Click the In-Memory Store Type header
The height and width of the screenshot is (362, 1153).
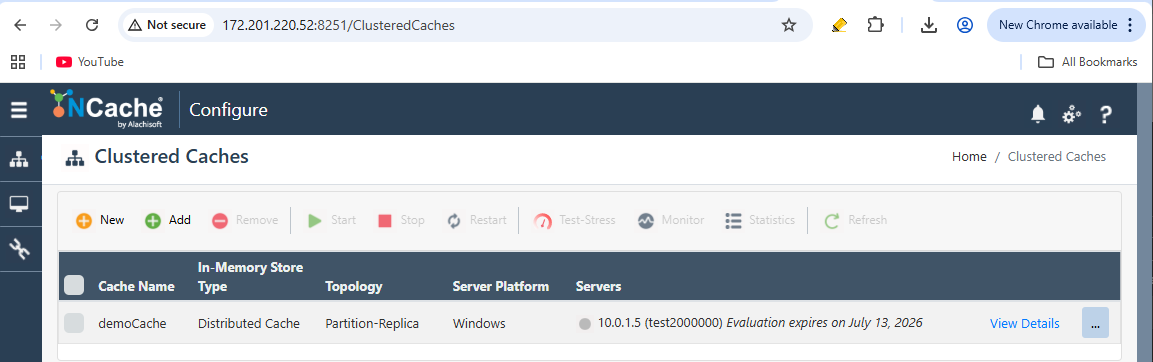pyautogui.click(x=251, y=277)
